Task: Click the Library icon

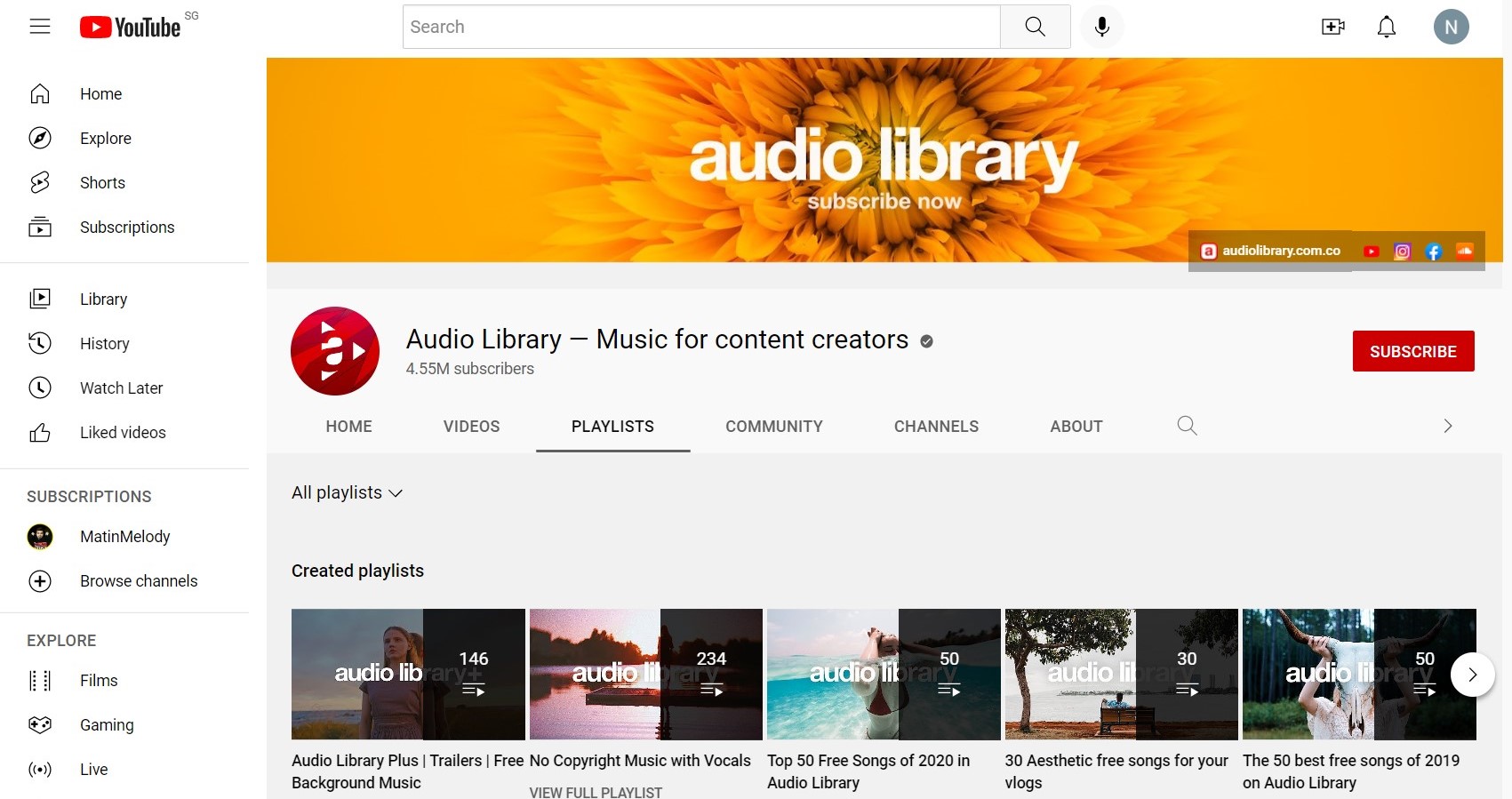Action: click(x=40, y=299)
